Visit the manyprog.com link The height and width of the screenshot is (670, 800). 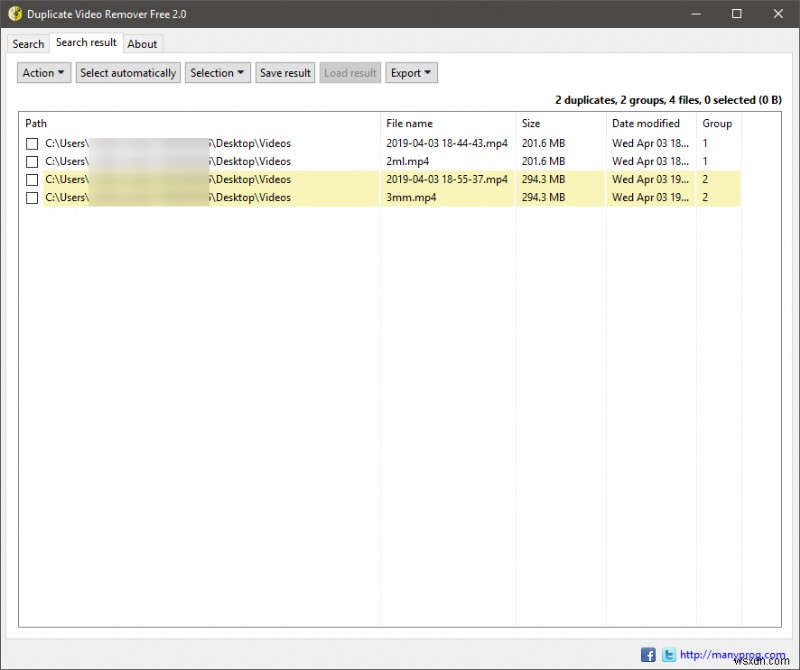click(732, 654)
